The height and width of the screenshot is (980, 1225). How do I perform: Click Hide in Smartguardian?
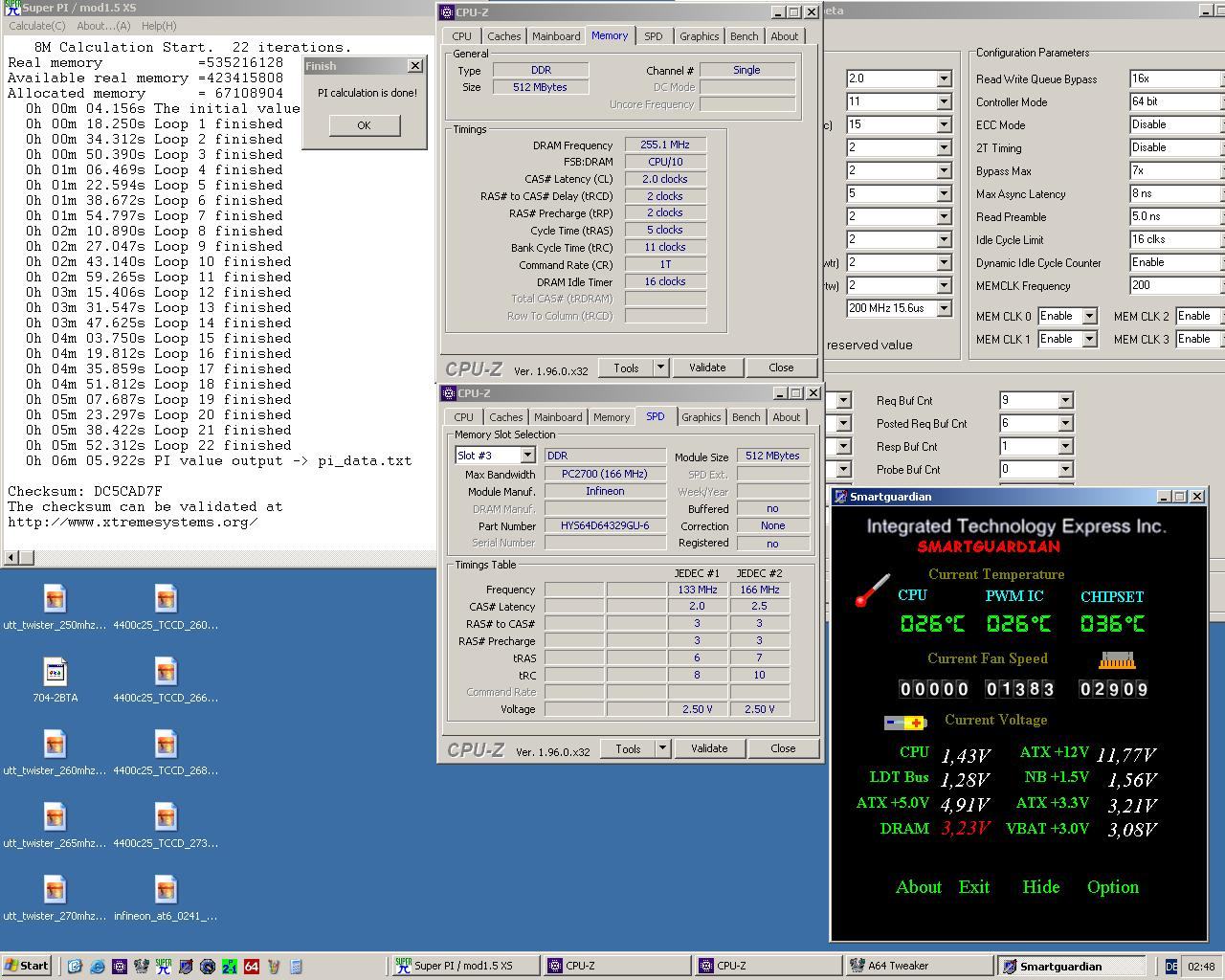pos(1041,887)
